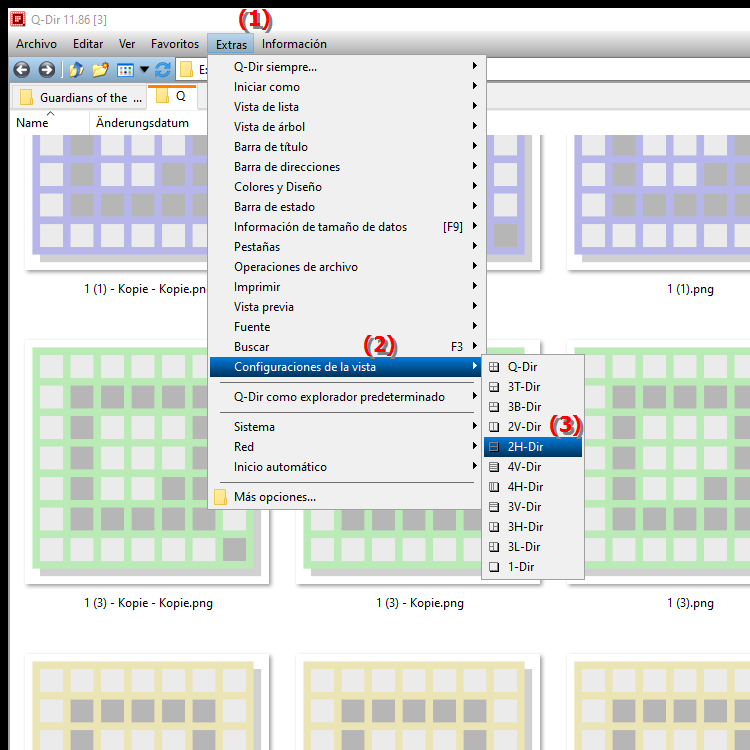Click the 3T-Dir layout icon
The height and width of the screenshot is (750, 750).
tap(494, 387)
